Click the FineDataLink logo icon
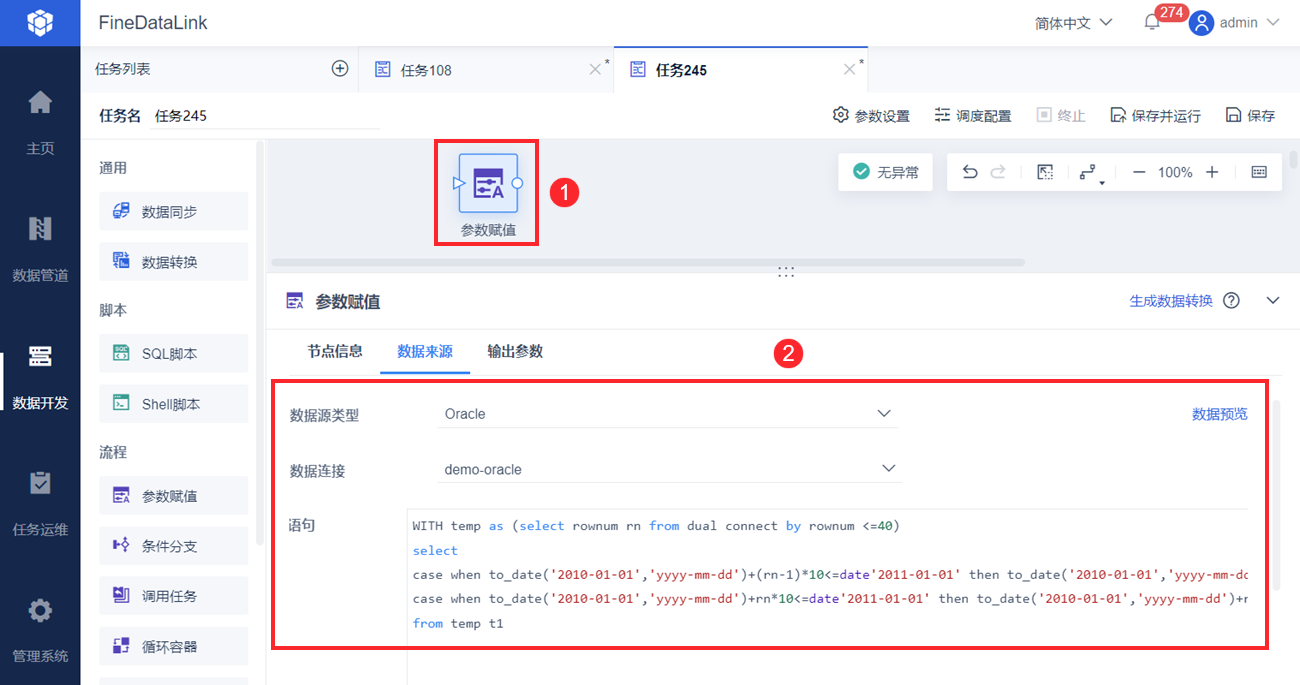 [x=40, y=22]
